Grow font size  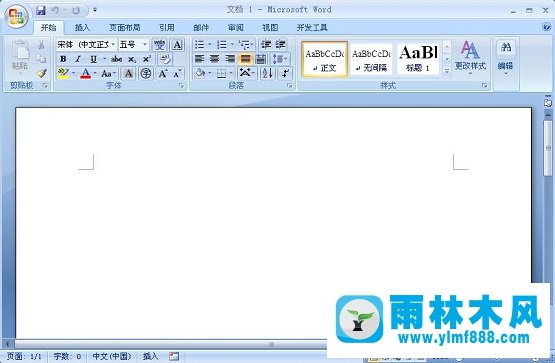(x=163, y=73)
